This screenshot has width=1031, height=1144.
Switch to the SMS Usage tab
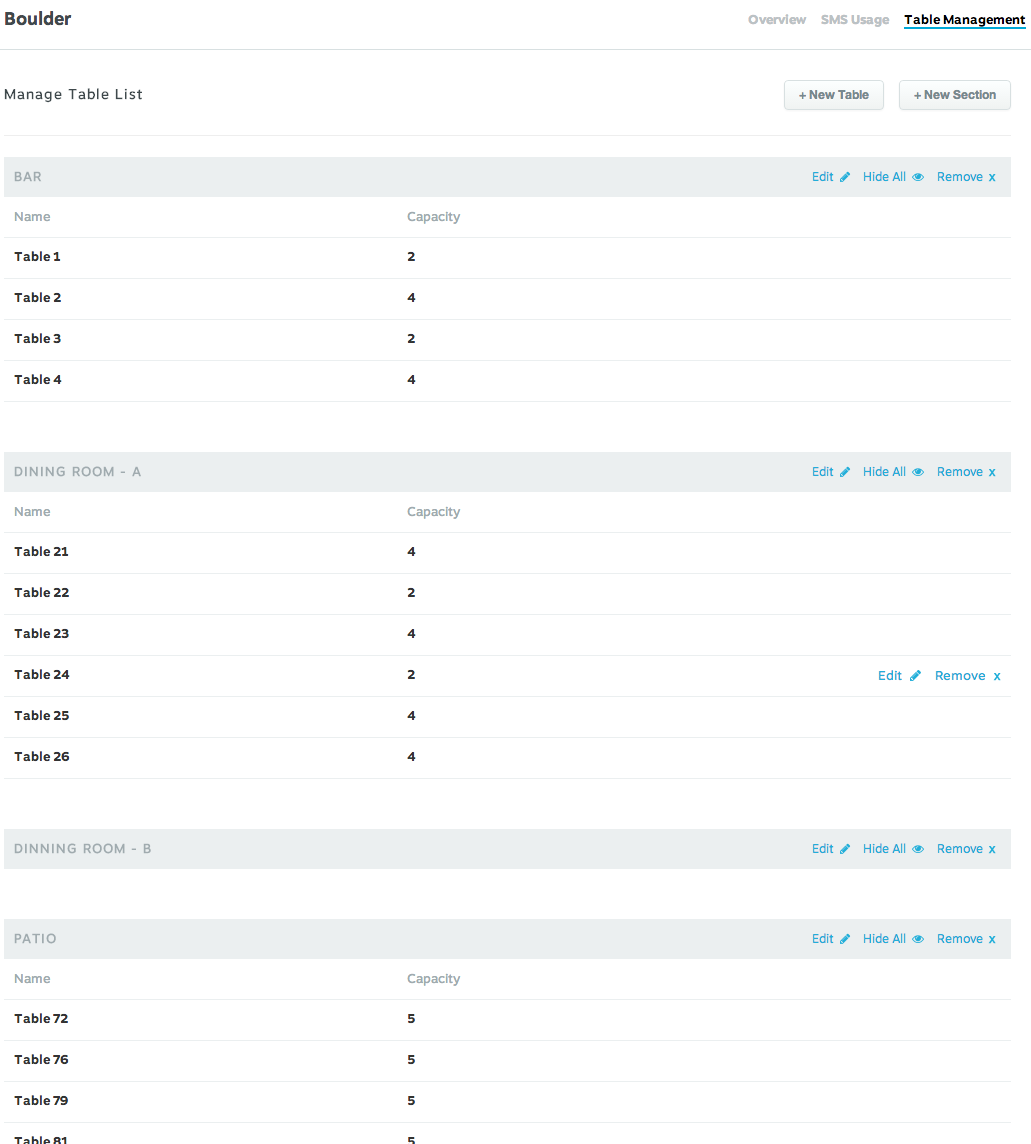coord(854,20)
